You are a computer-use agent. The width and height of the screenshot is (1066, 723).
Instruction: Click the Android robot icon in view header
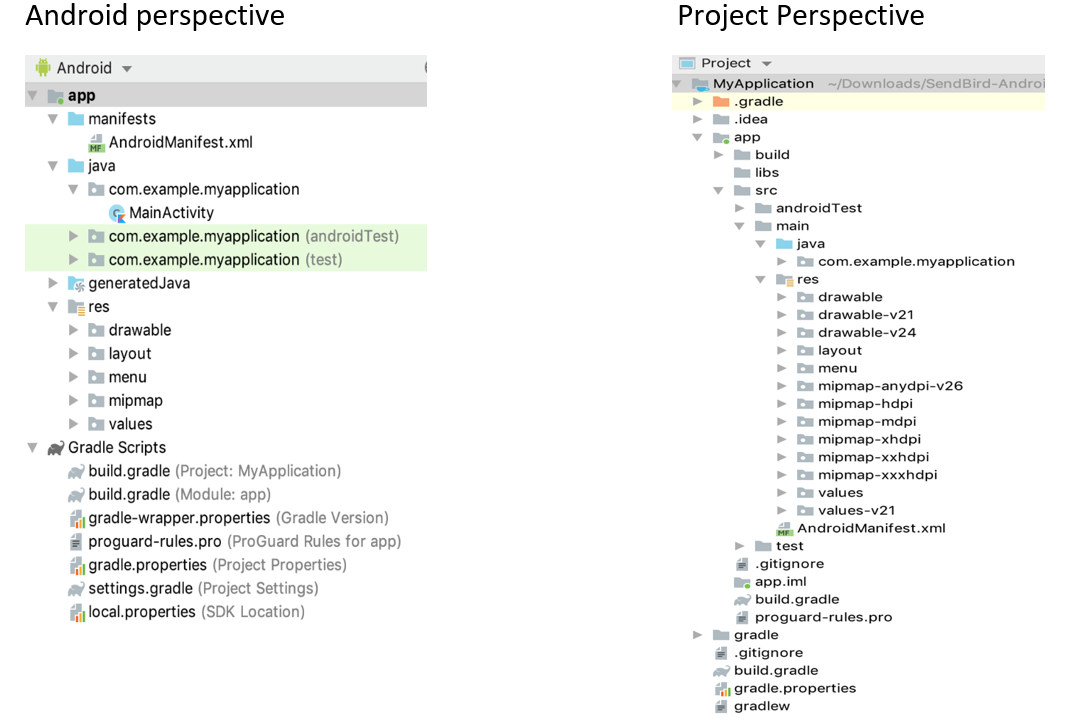pos(43,68)
